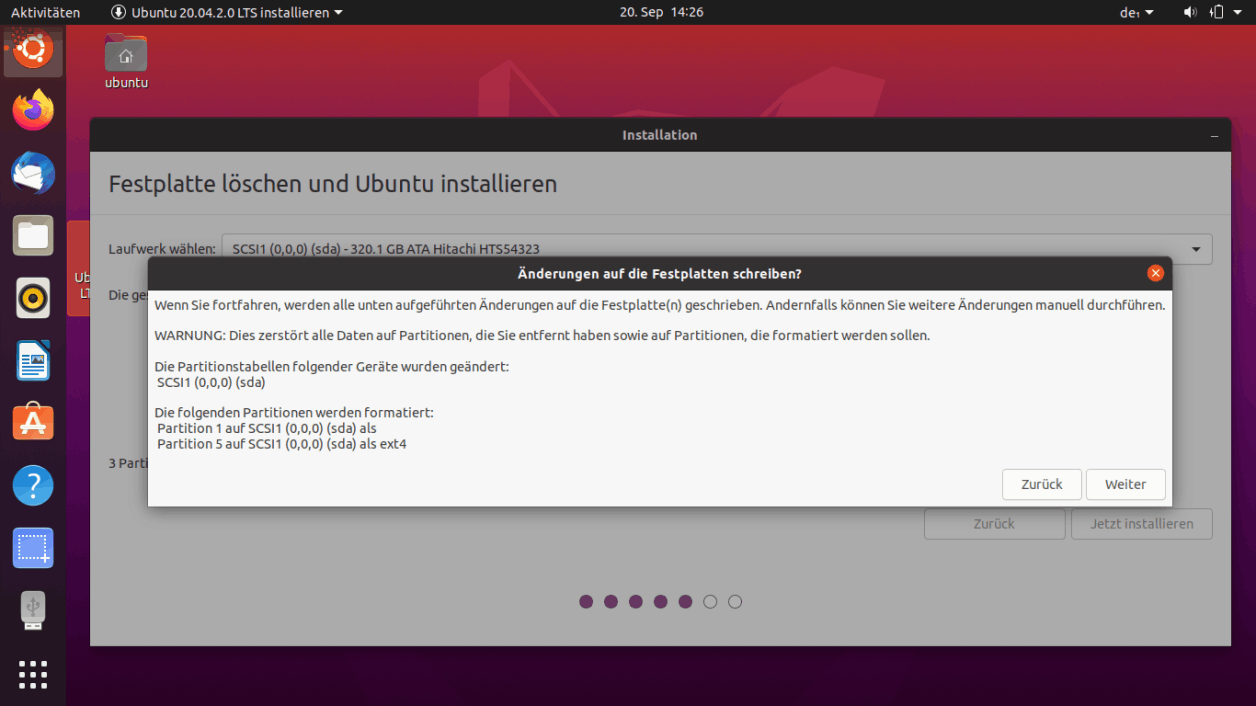Minimize the Installation window
This screenshot has width=1256, height=706.
[x=1214, y=135]
